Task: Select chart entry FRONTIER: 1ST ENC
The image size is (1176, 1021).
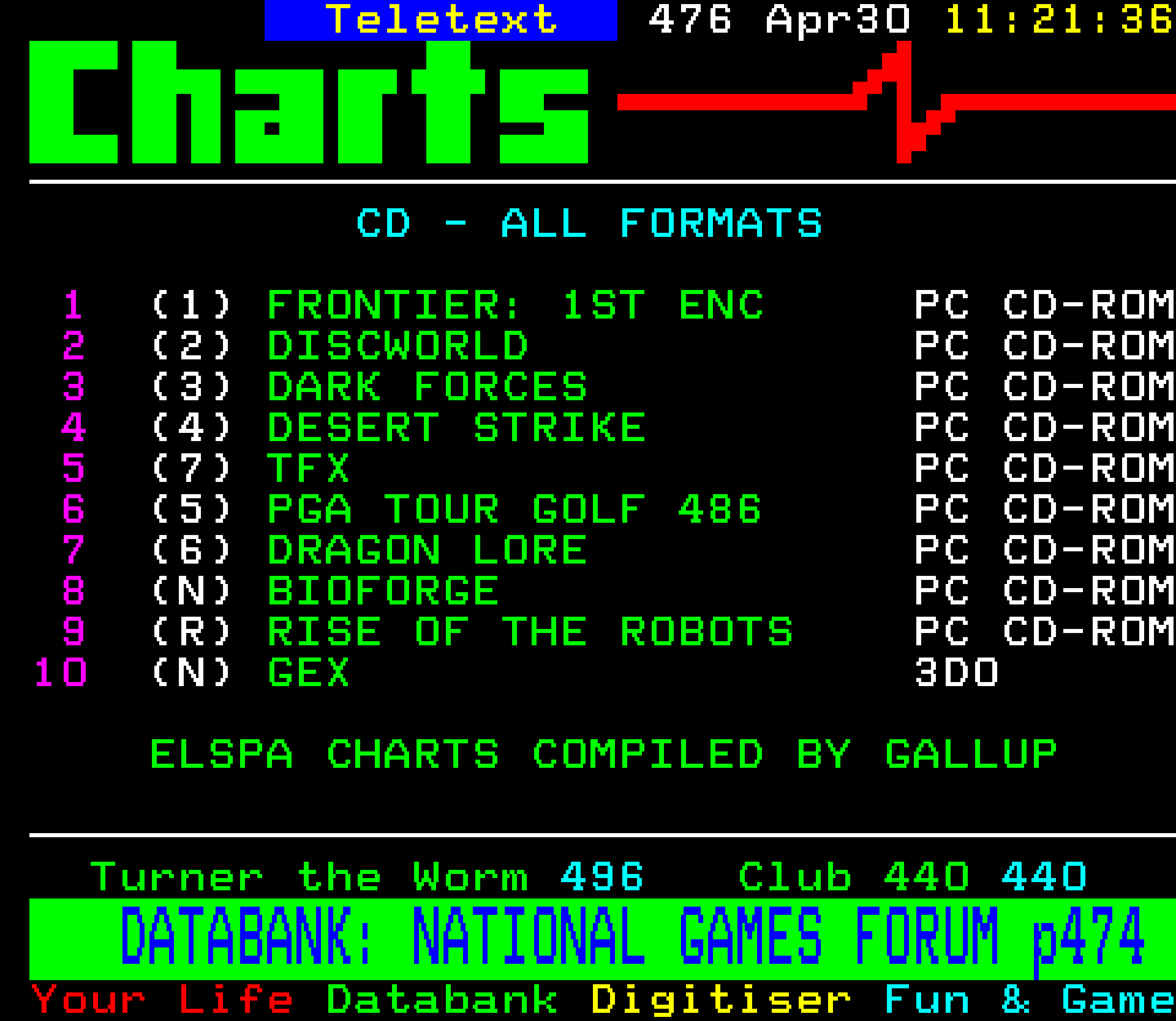Action: (x=515, y=305)
